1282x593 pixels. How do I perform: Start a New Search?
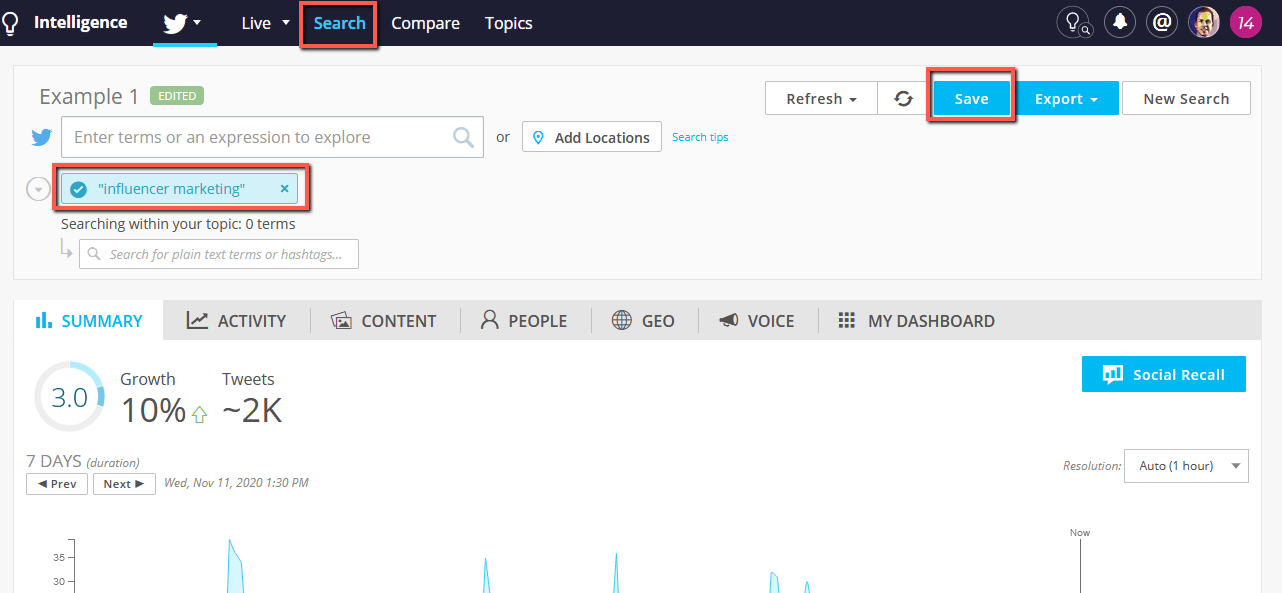click(1186, 98)
